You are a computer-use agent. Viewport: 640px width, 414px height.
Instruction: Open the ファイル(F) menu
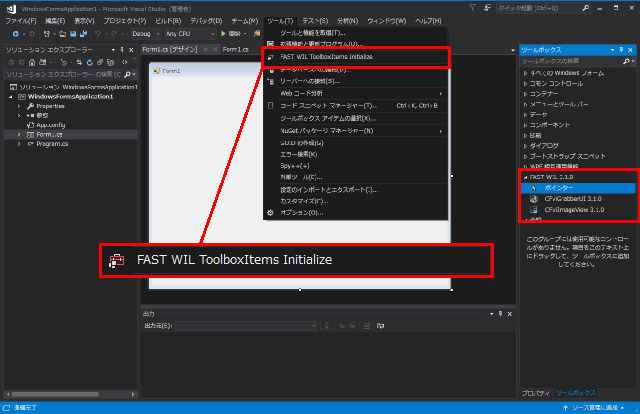click(21, 21)
